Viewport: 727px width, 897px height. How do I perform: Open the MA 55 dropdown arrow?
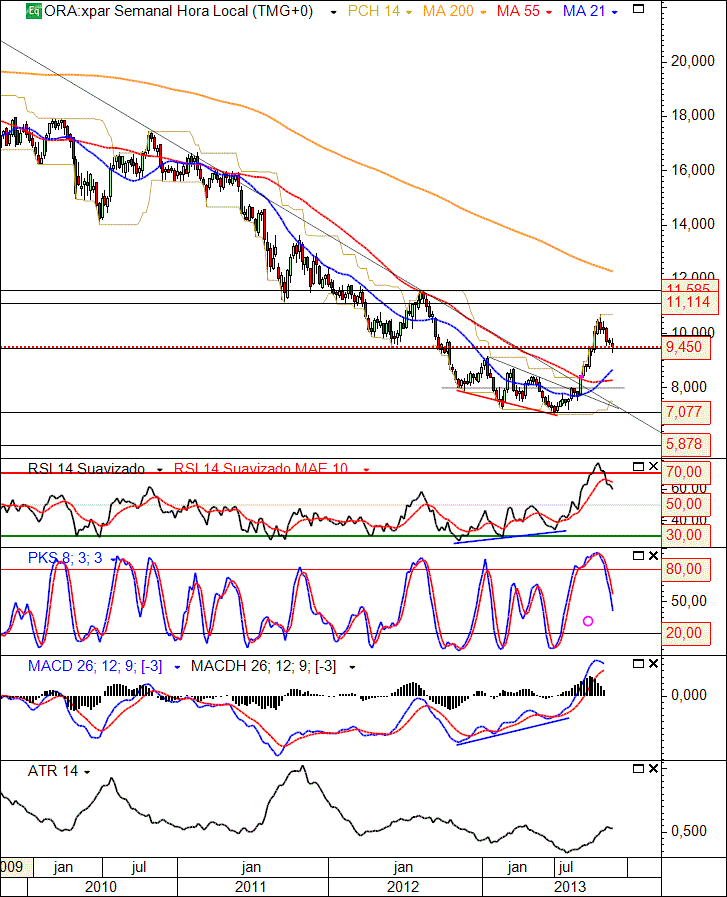(x=549, y=13)
